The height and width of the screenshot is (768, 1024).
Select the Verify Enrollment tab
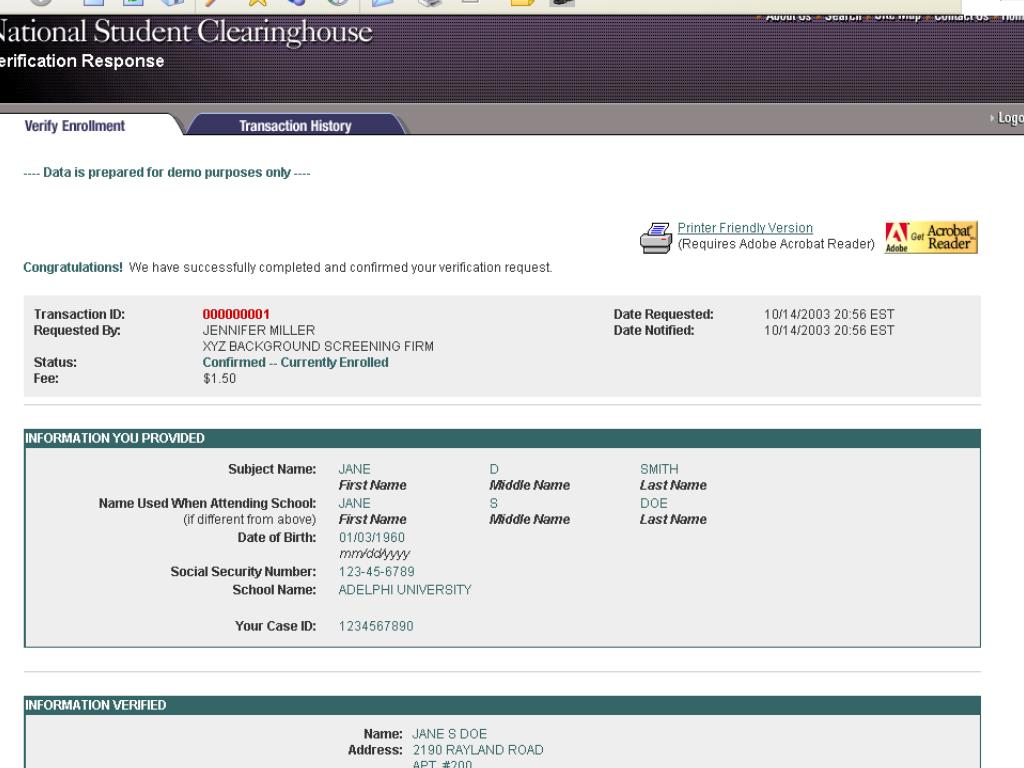point(74,125)
